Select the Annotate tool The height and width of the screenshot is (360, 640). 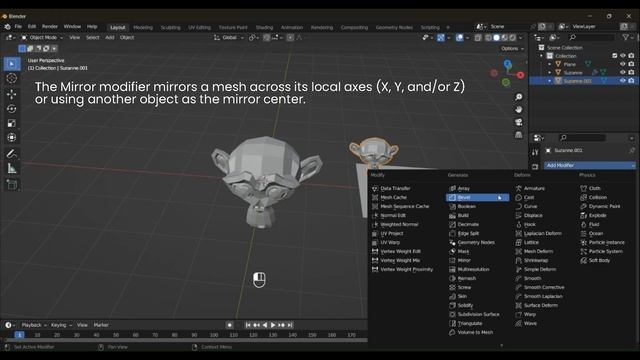click(11, 154)
